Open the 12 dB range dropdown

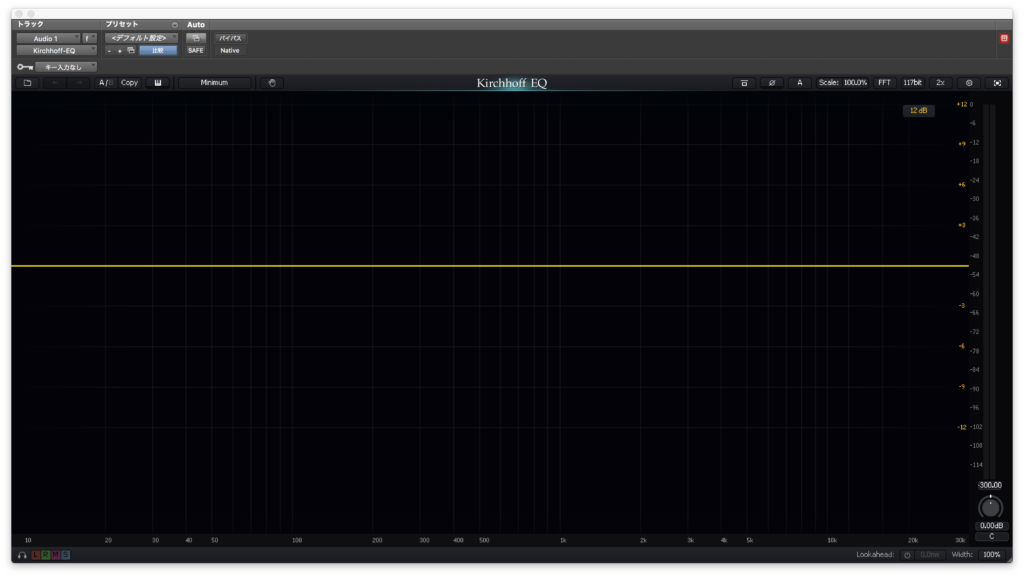[918, 110]
